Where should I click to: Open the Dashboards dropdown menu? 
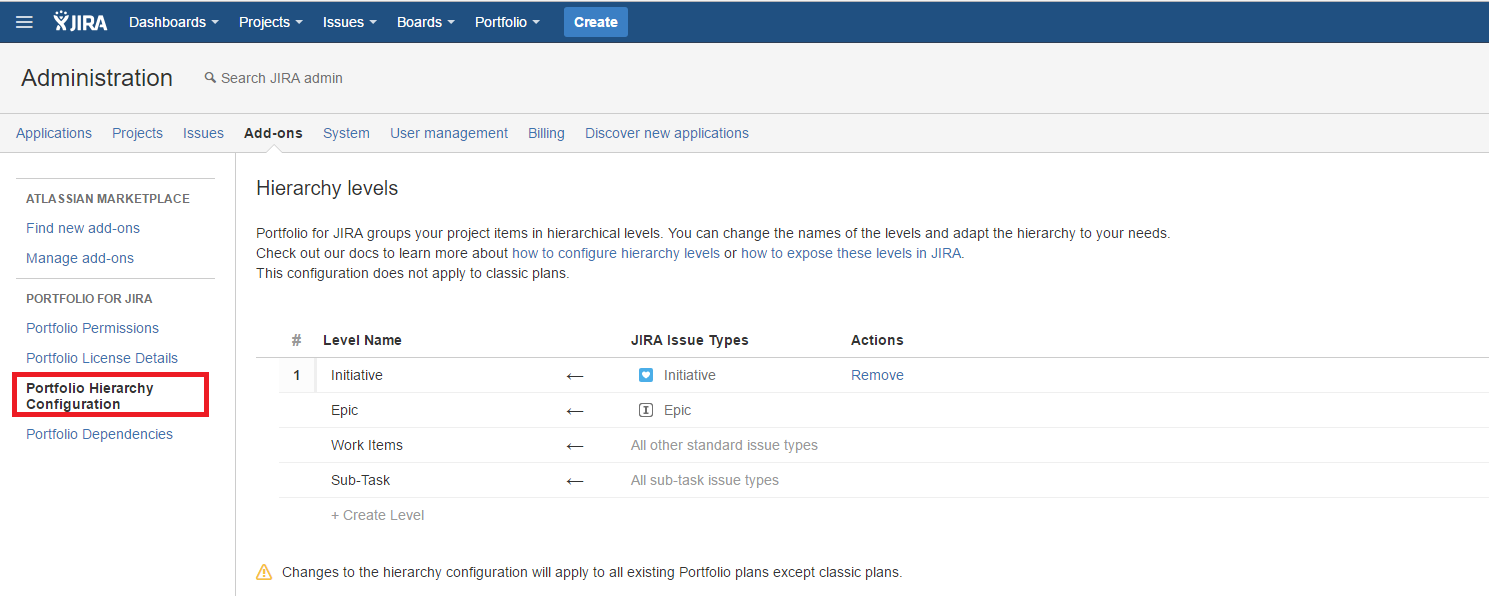(x=174, y=22)
